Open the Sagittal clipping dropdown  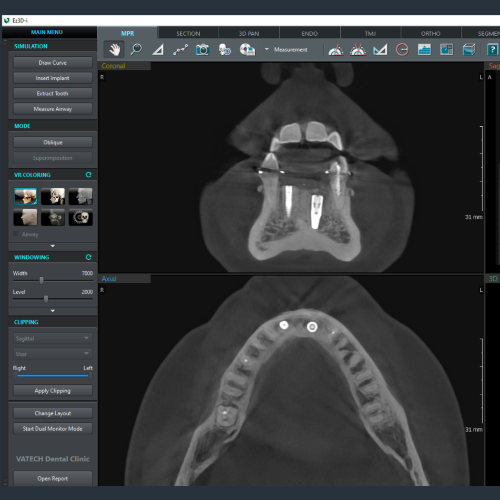(53, 338)
